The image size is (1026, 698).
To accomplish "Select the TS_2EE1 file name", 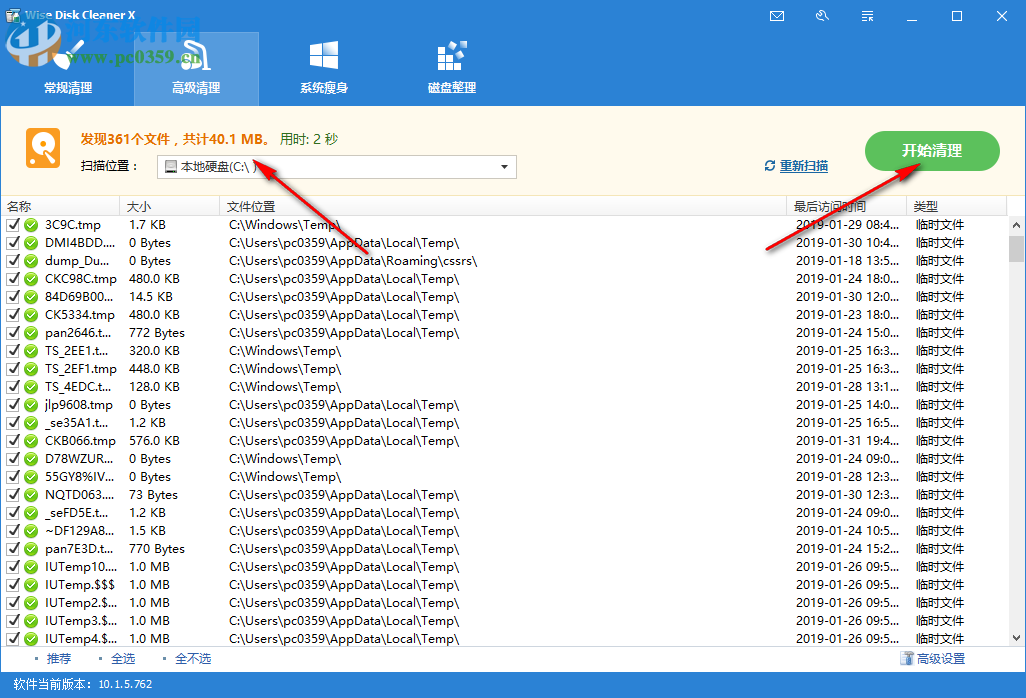I will (77, 351).
